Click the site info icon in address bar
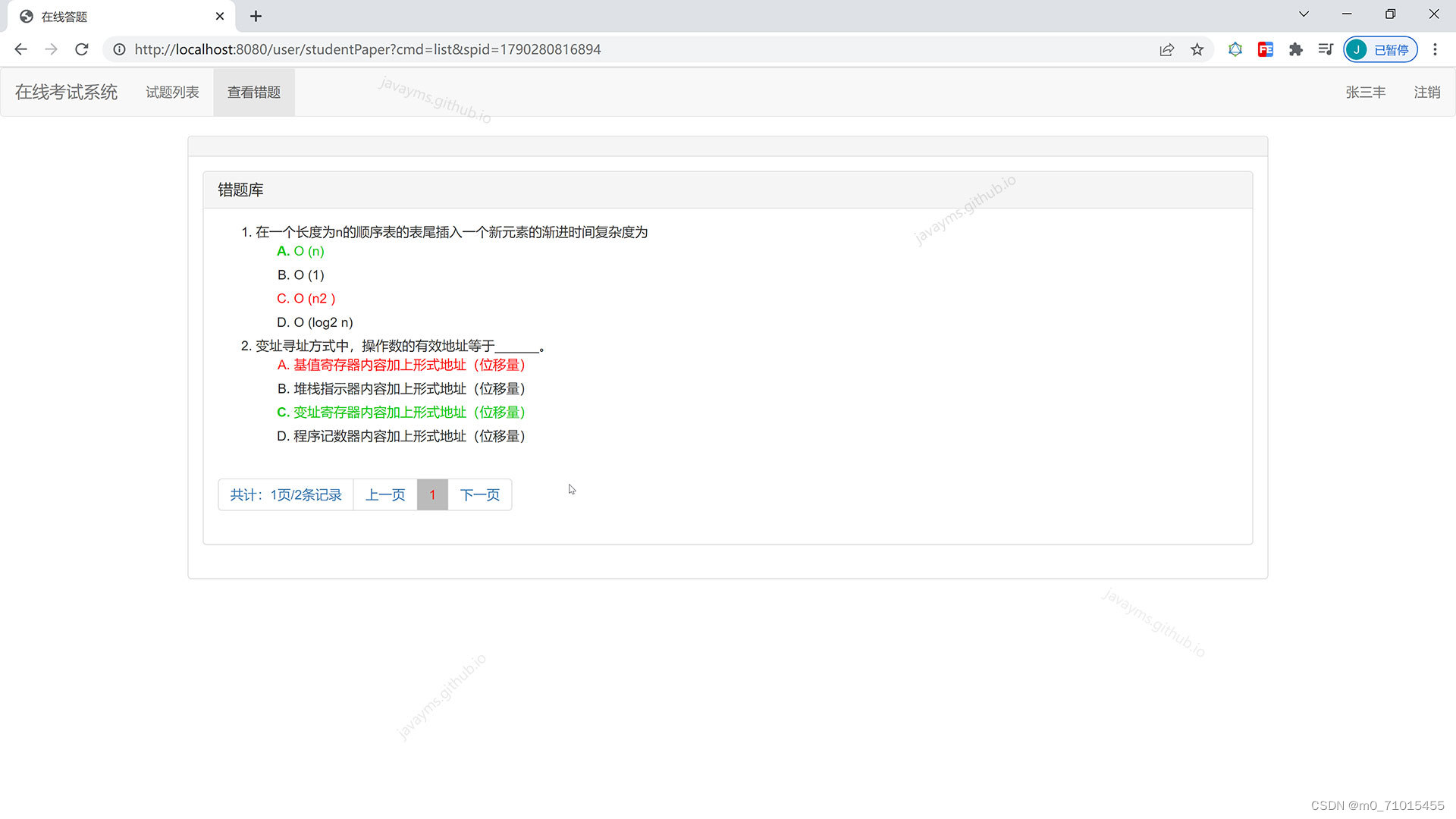This screenshot has height=819, width=1456. (119, 49)
